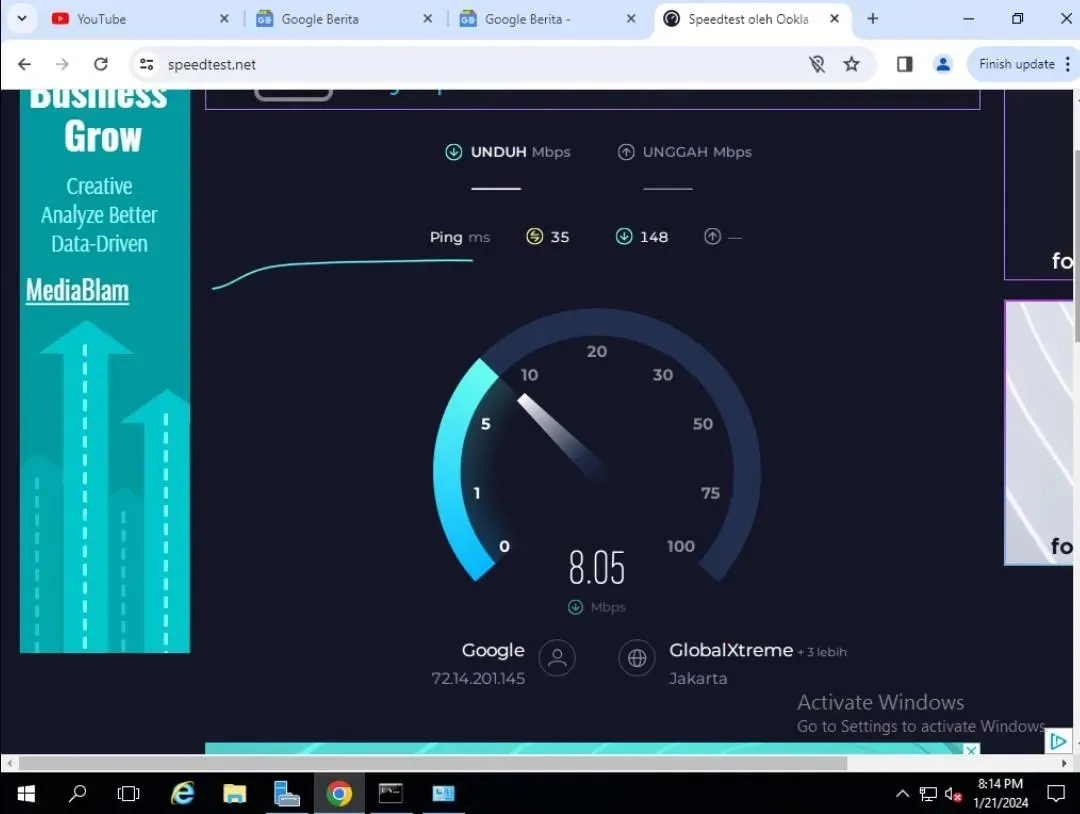
Task: Open File Explorer from the taskbar
Action: click(x=234, y=793)
